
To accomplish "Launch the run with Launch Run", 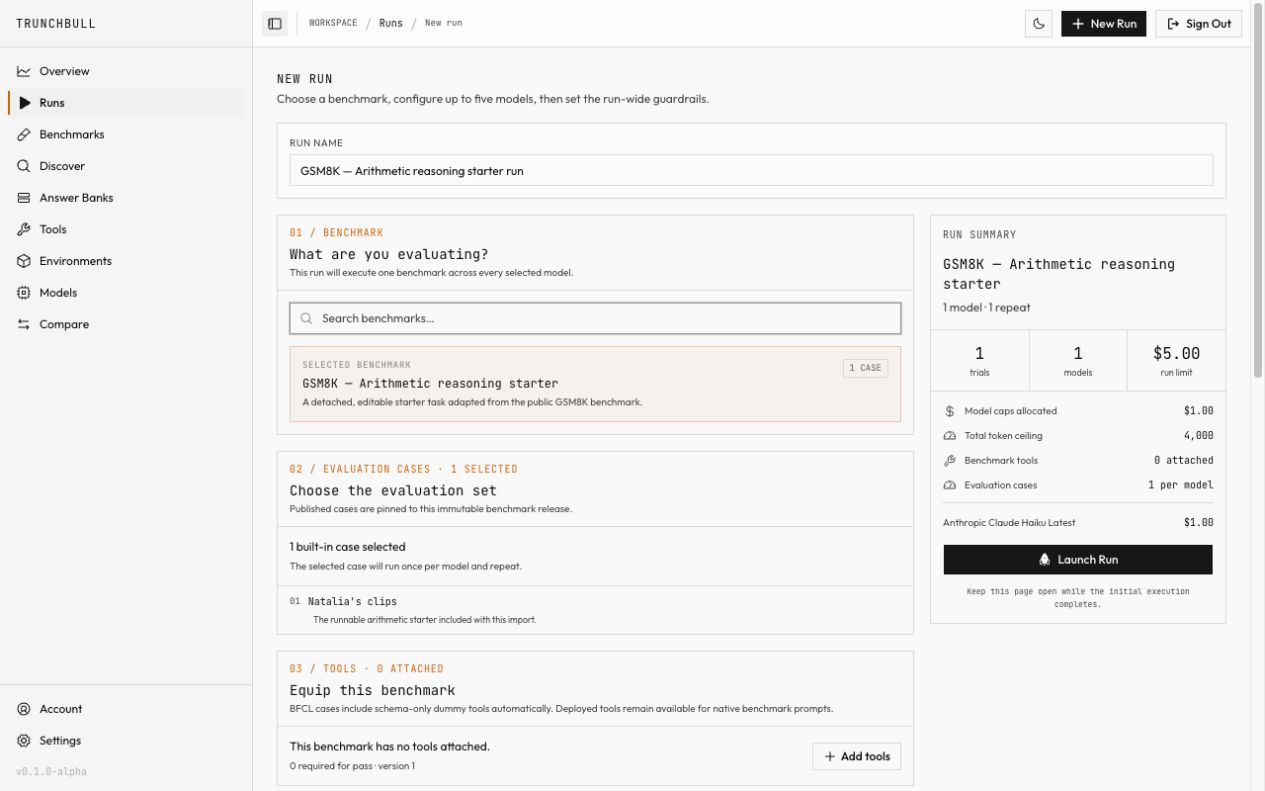I will point(1078,560).
